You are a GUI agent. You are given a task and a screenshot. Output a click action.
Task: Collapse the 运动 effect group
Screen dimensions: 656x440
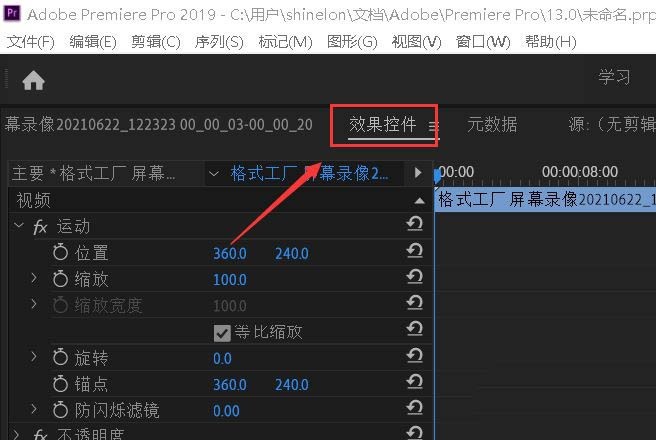point(18,227)
